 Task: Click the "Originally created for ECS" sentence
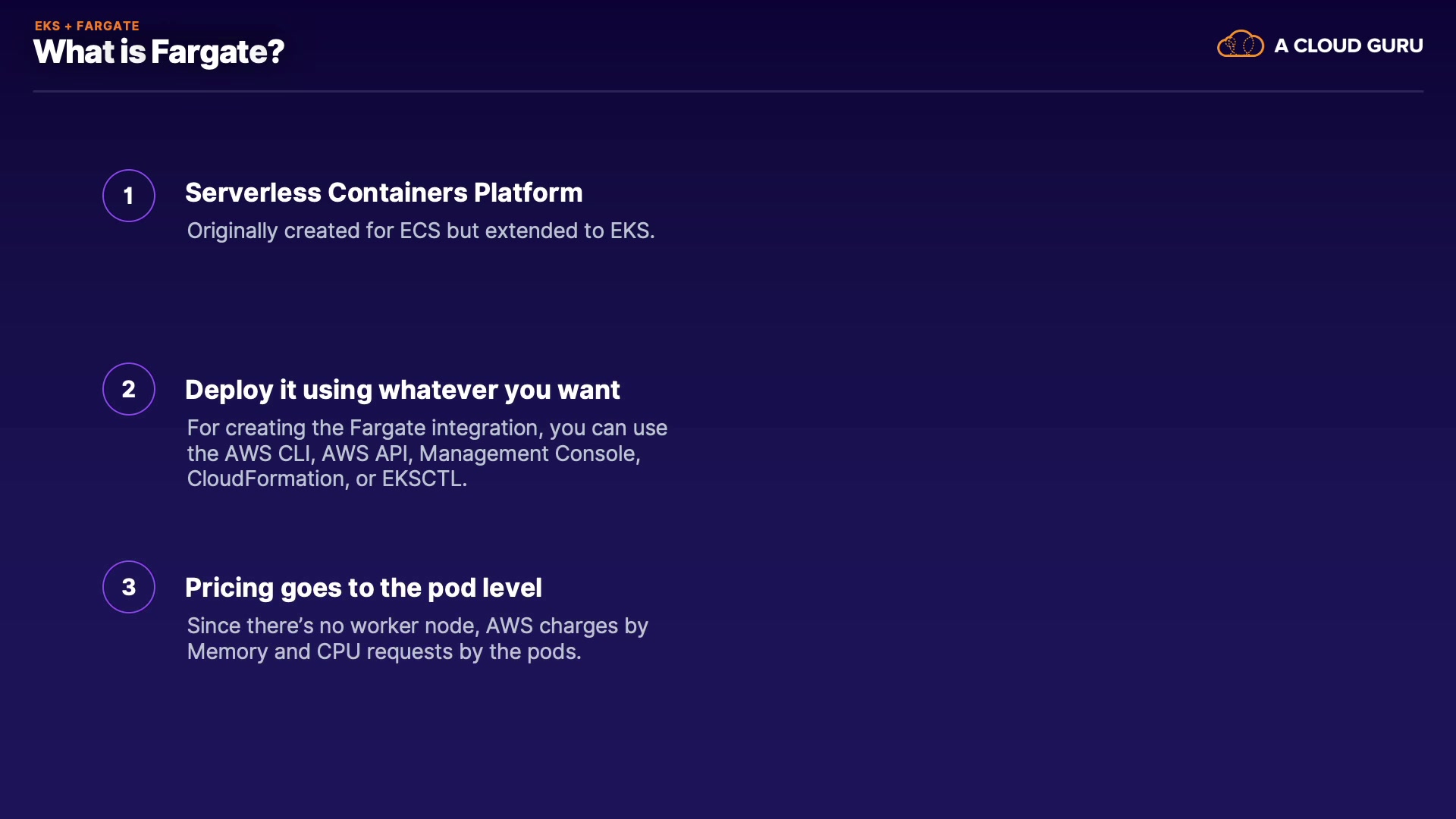click(x=420, y=231)
